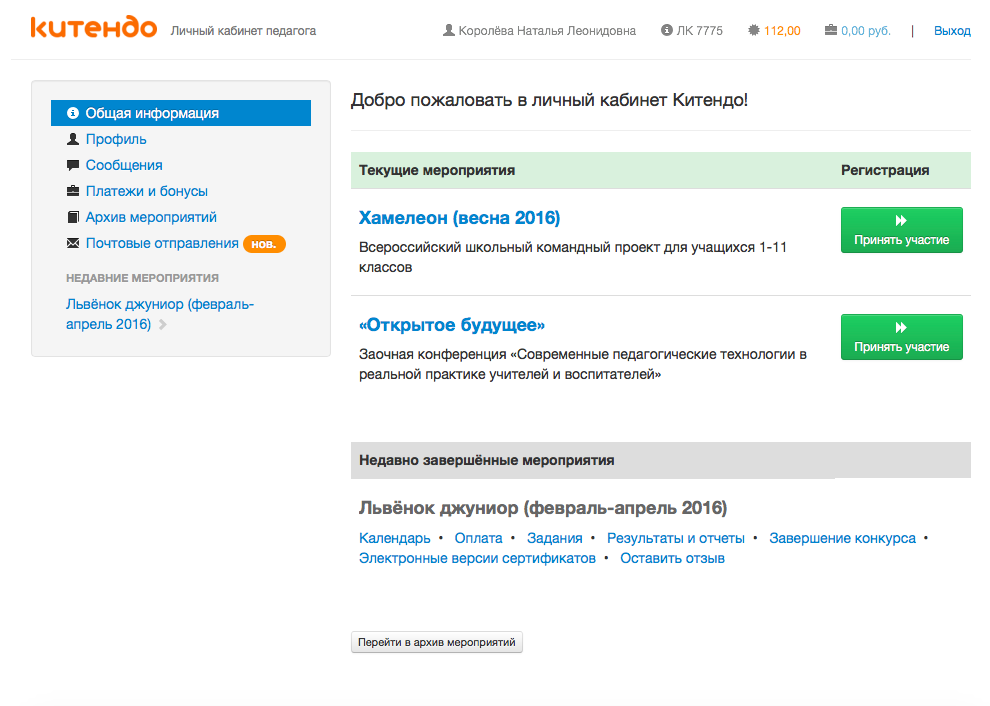Image resolution: width=990 pixels, height=706 pixels.
Task: Click the Всероссийский школьный командный проект description
Action: [573, 257]
